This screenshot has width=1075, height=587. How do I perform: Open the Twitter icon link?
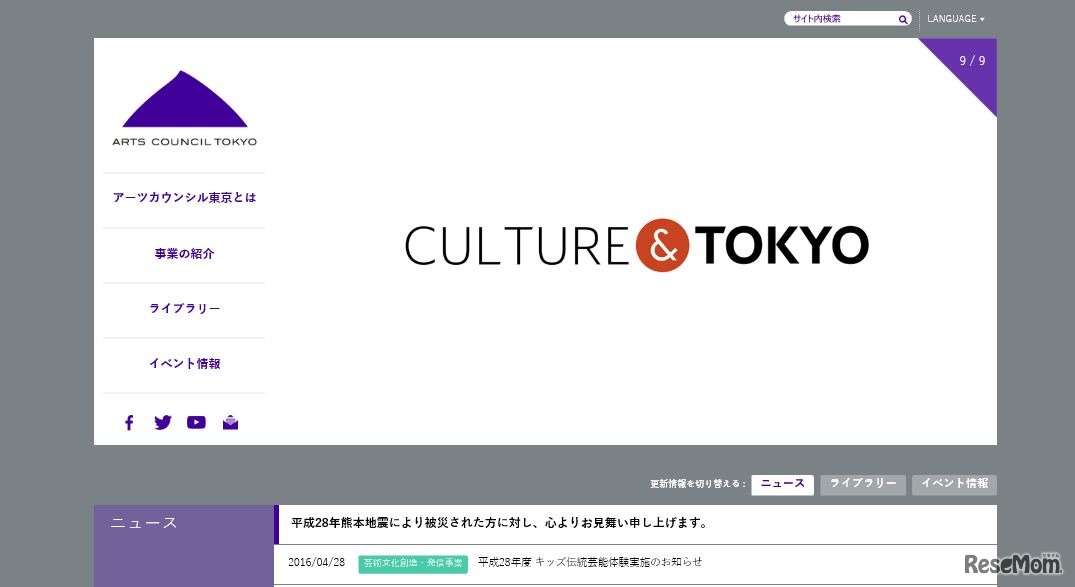click(162, 422)
